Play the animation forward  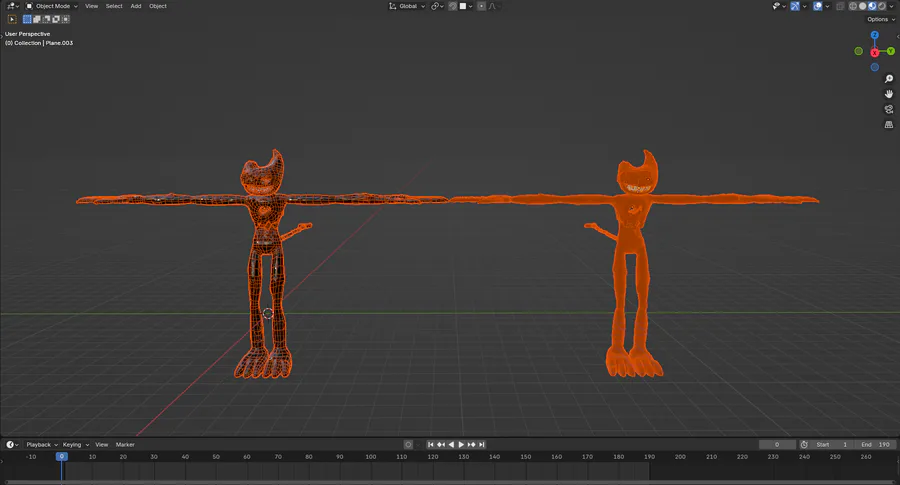(461, 444)
